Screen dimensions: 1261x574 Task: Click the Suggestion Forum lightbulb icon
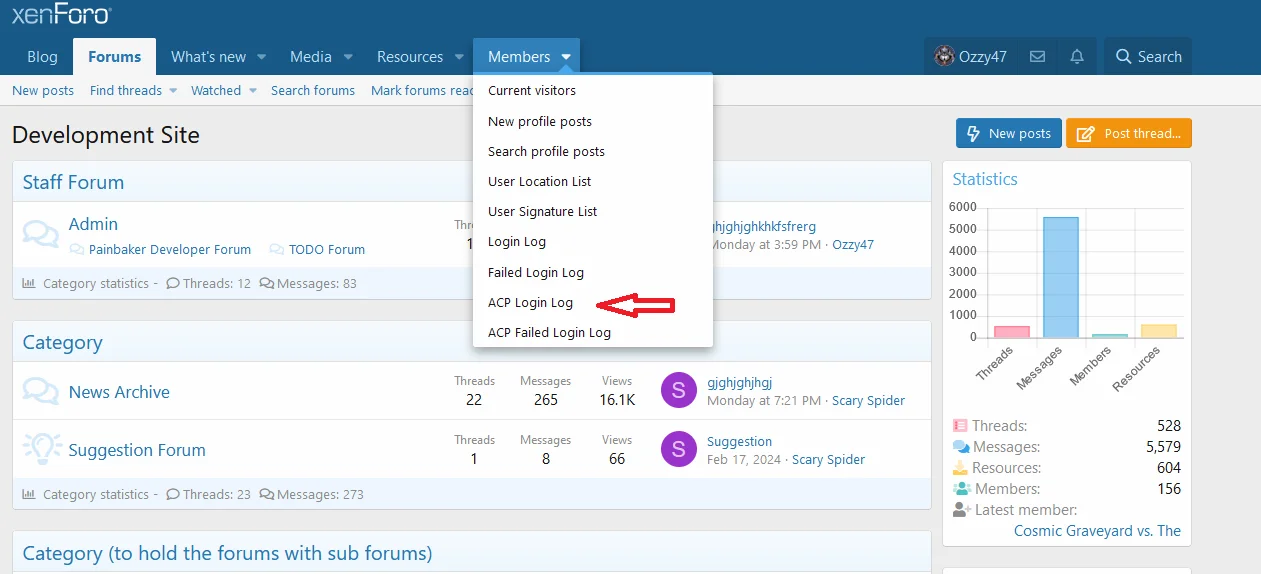40,450
